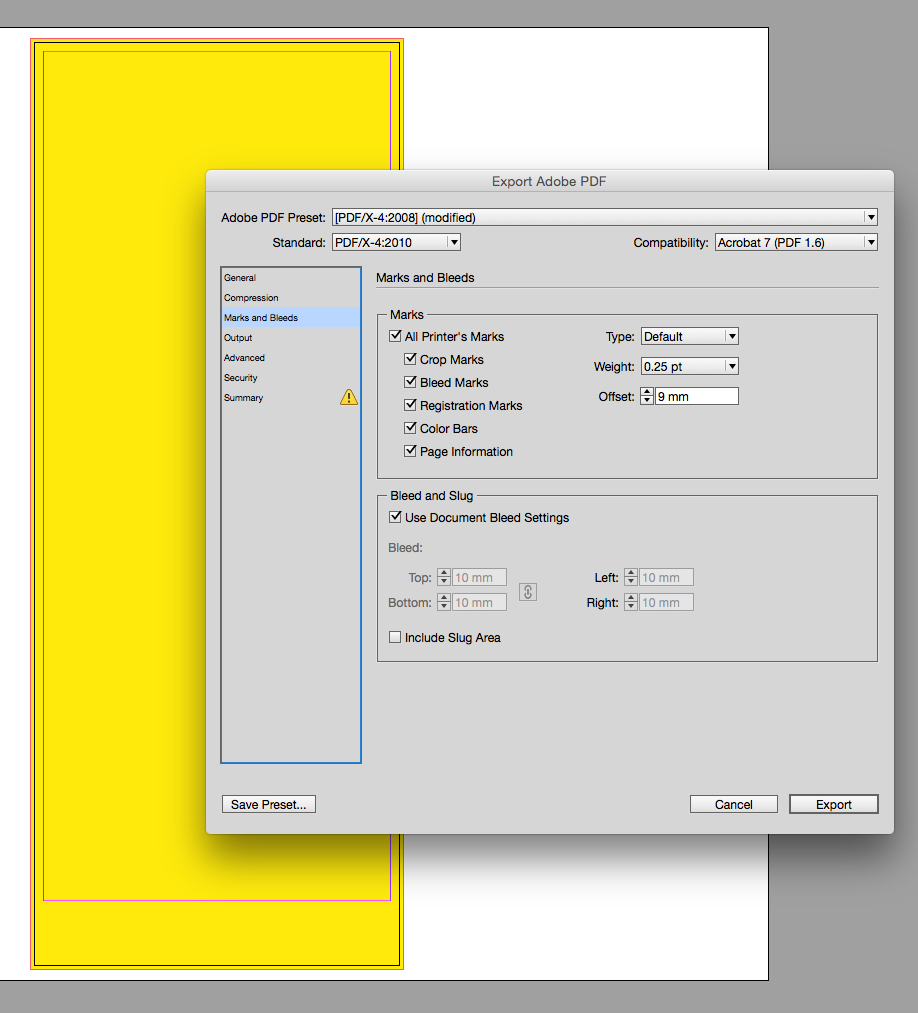Toggle the bleed link chain icon
This screenshot has width=918, height=1013.
[x=528, y=592]
